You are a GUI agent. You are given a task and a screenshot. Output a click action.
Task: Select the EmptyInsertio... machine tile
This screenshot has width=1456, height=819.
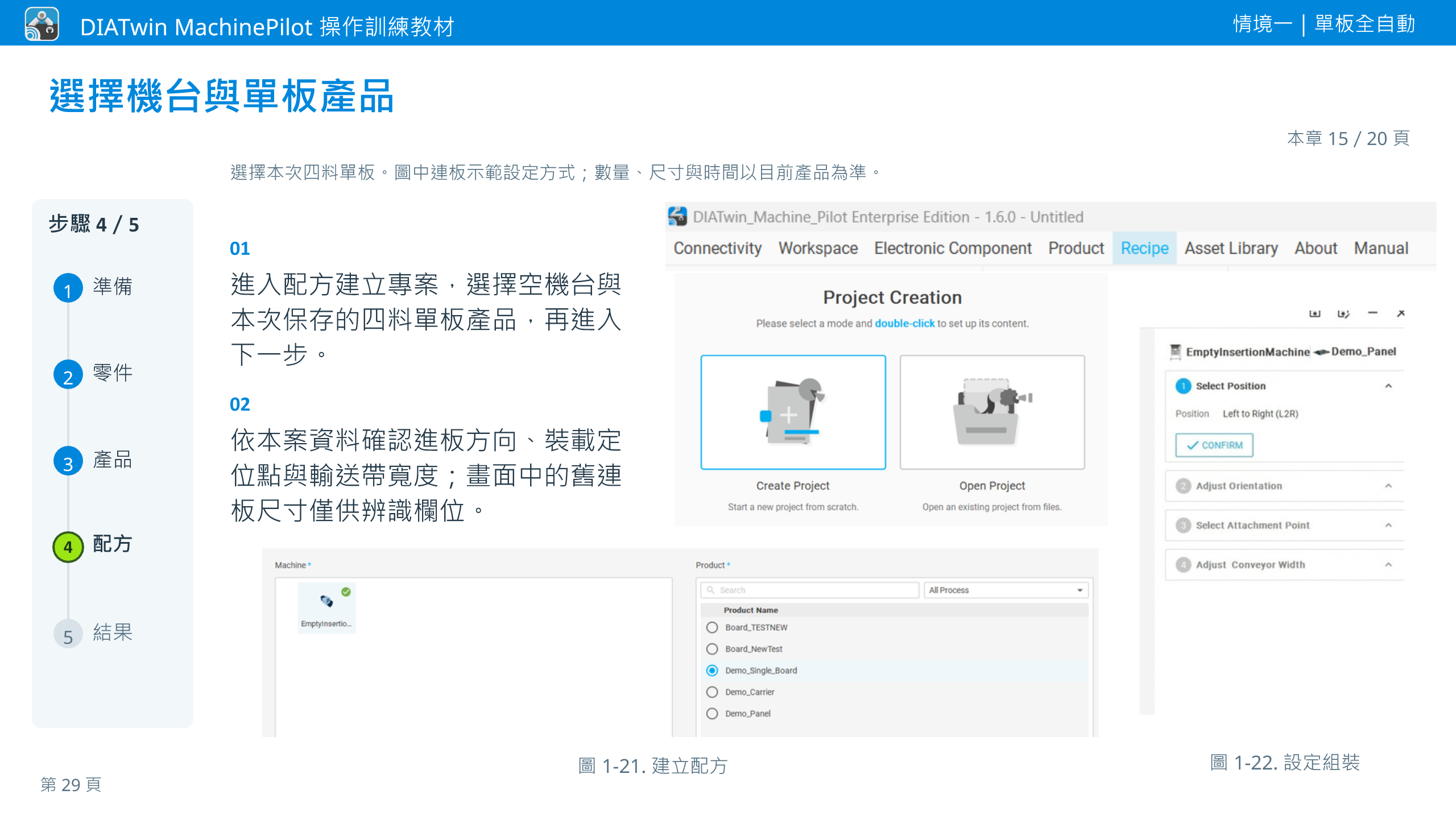pos(327,607)
